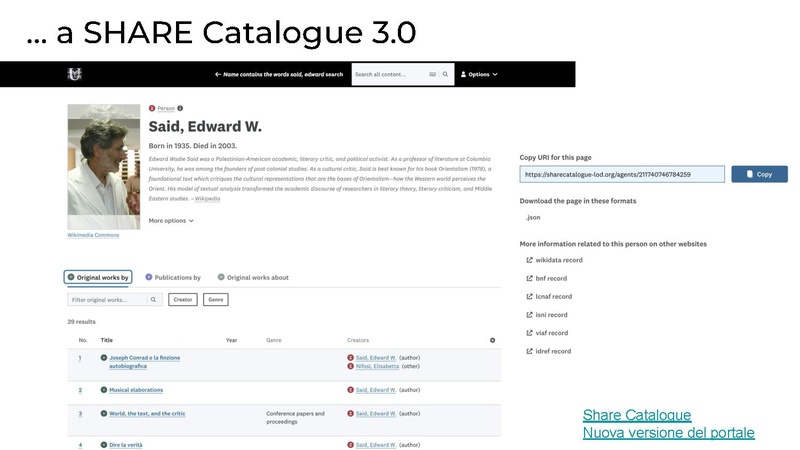Switch to Original works about tab
The image size is (800, 450).
(x=253, y=277)
